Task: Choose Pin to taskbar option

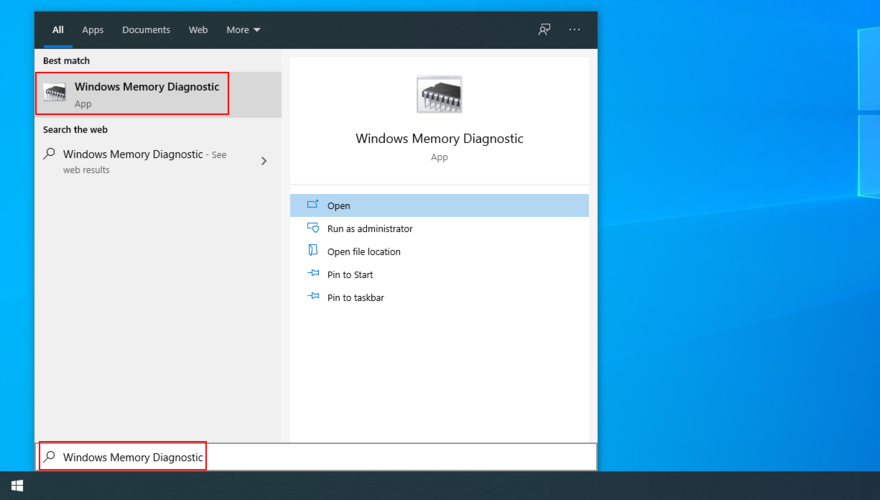Action: (355, 298)
